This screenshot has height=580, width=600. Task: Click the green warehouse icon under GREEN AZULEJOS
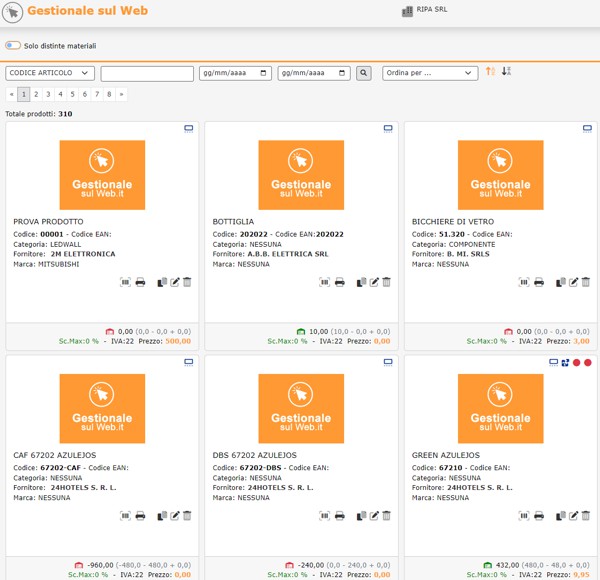click(x=488, y=565)
